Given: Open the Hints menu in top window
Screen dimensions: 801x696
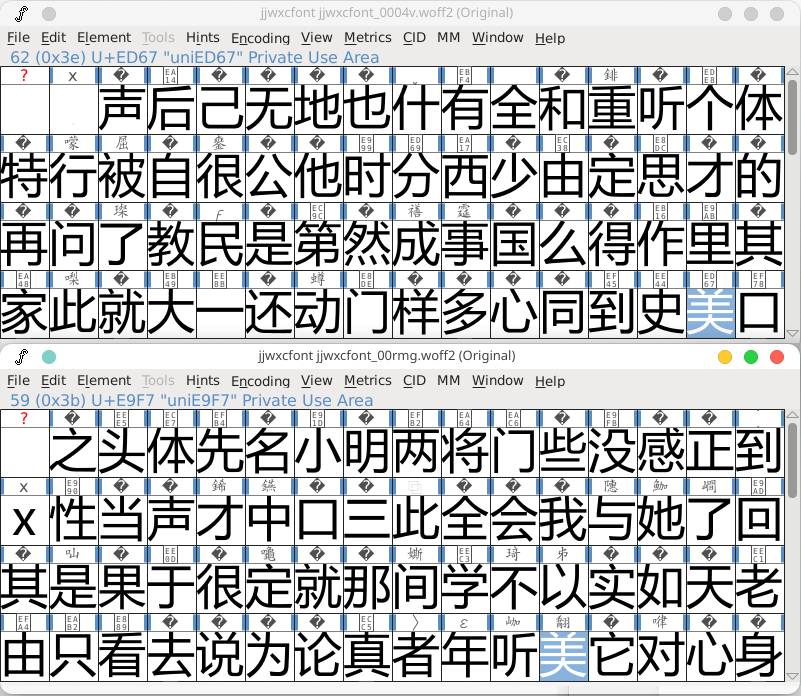Looking at the screenshot, I should tap(203, 38).
